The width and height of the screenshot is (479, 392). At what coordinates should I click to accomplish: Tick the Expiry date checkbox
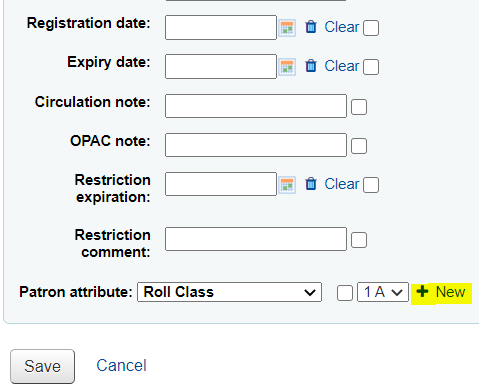click(371, 67)
